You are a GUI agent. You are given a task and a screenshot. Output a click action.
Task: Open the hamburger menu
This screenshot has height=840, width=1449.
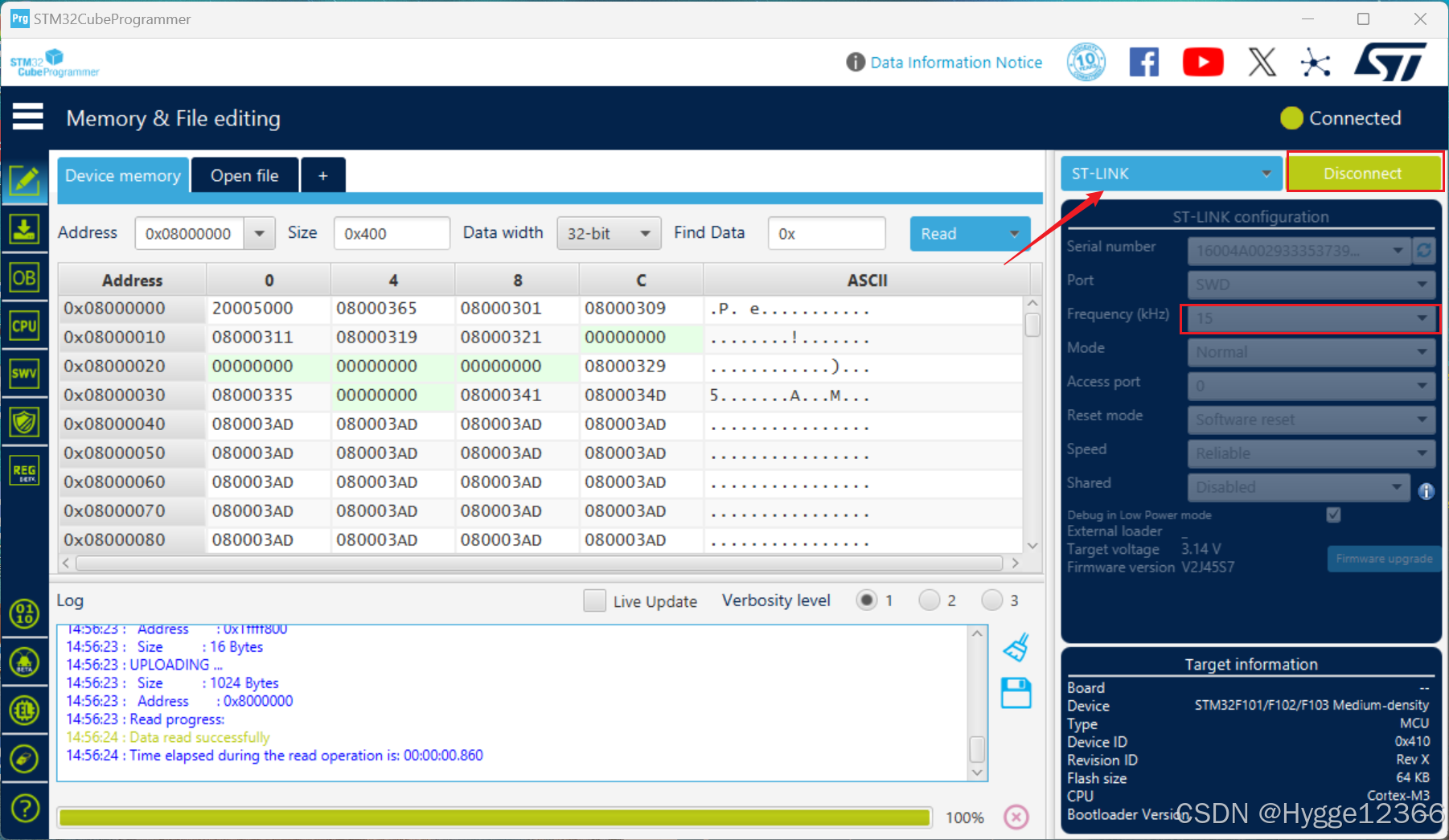point(27,117)
